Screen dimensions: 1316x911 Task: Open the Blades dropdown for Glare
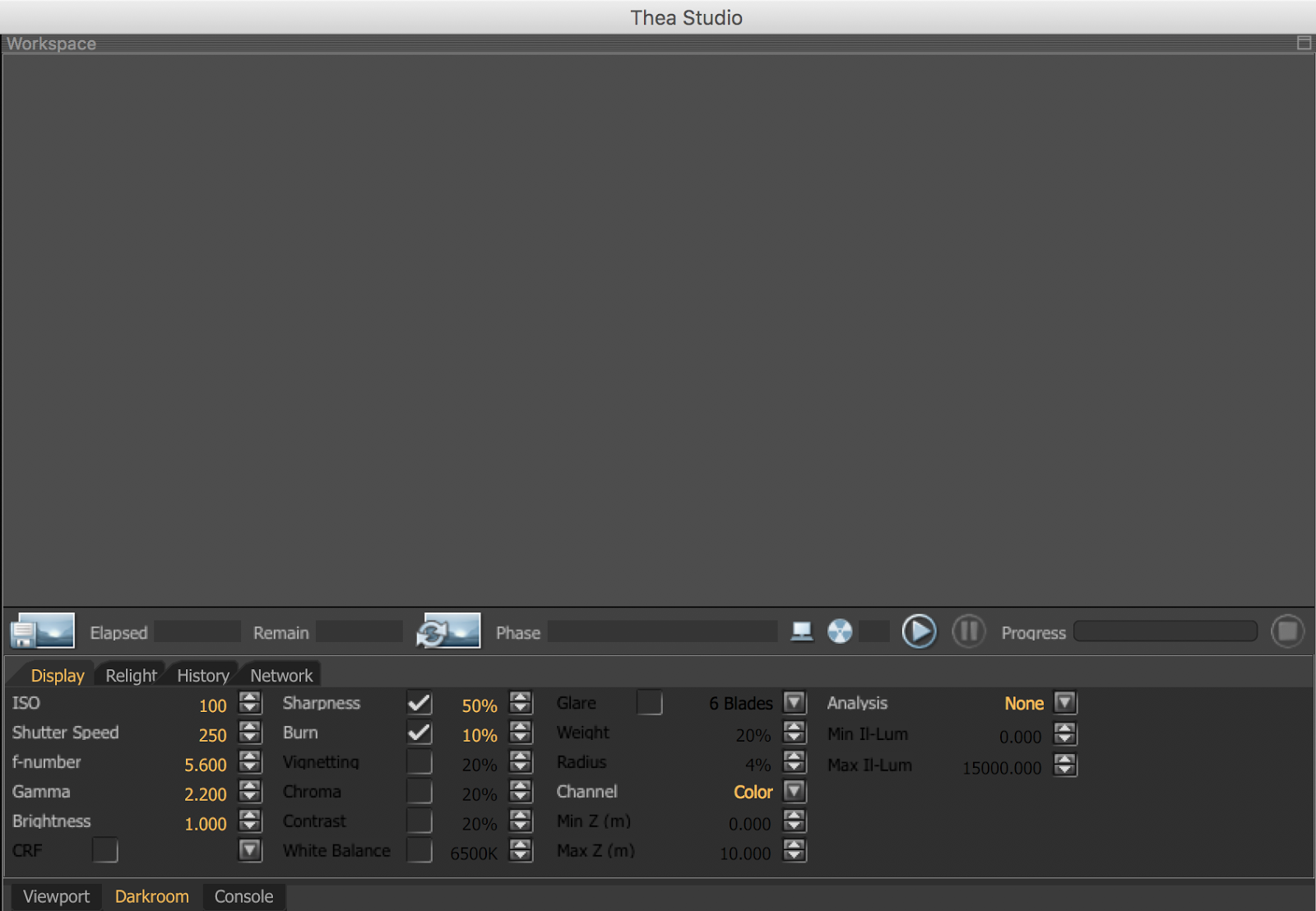[794, 703]
